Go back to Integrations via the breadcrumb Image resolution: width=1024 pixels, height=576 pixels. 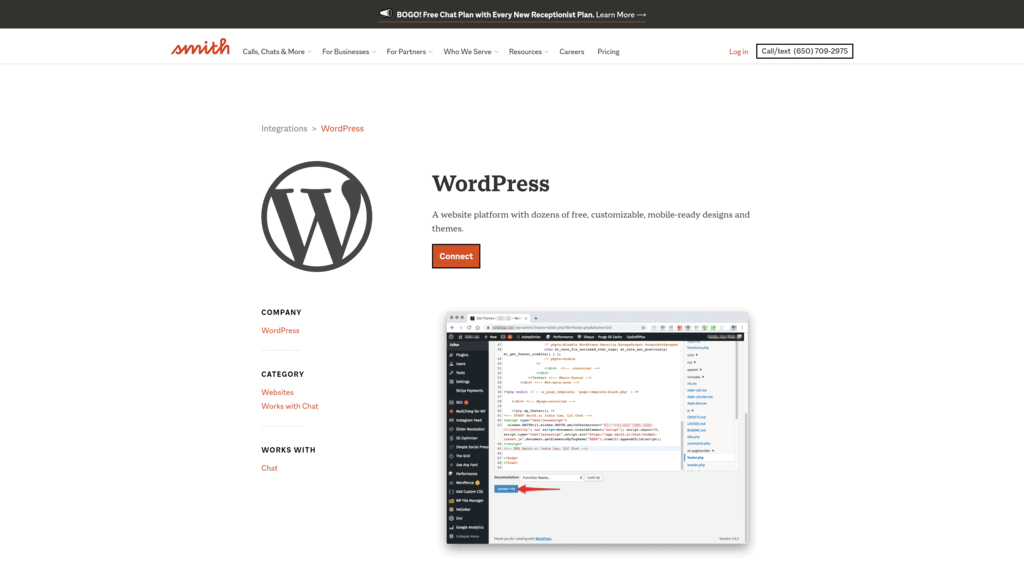(284, 129)
